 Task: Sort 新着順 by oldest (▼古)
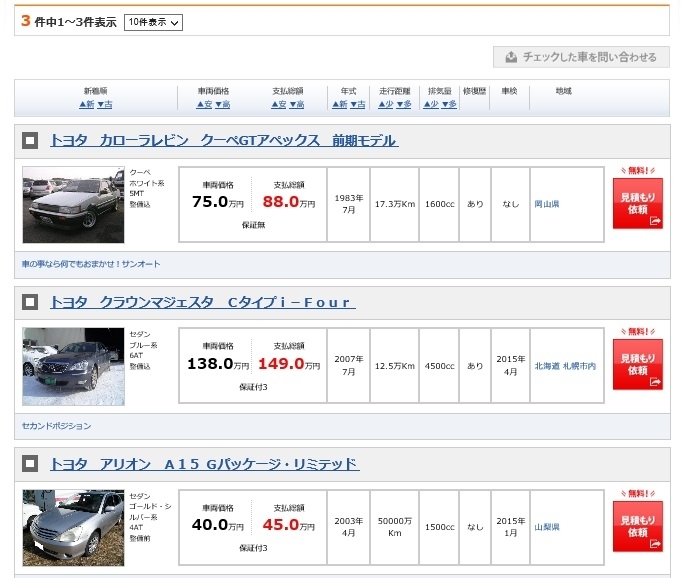pos(105,104)
